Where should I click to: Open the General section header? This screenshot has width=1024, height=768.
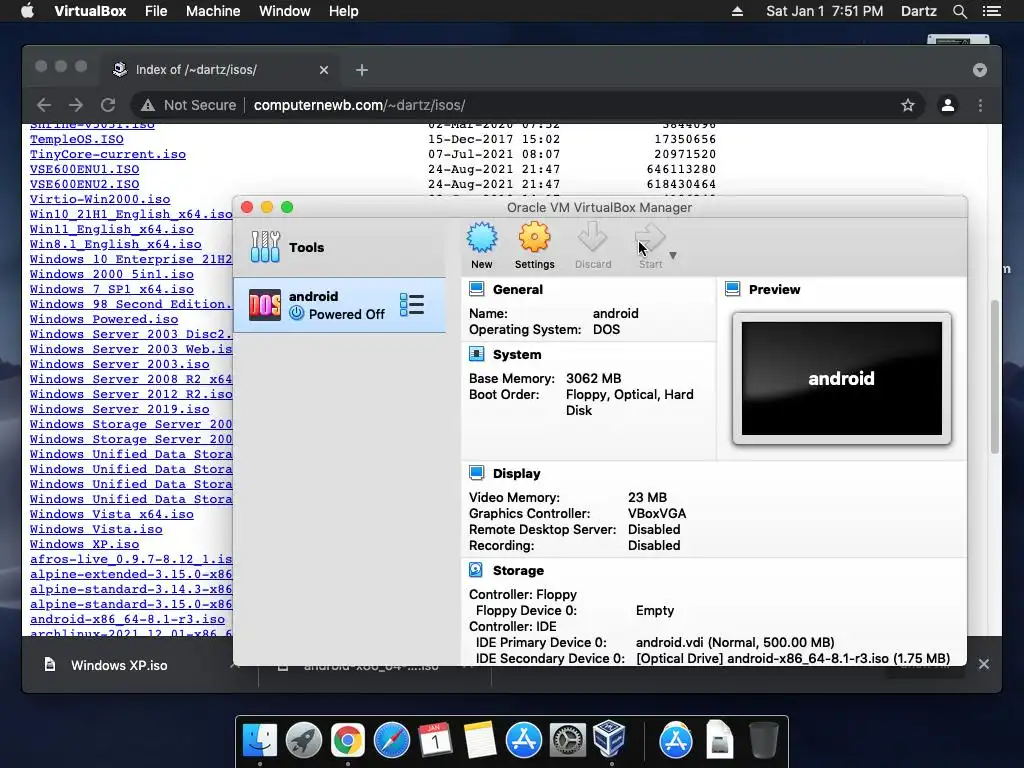pos(518,289)
